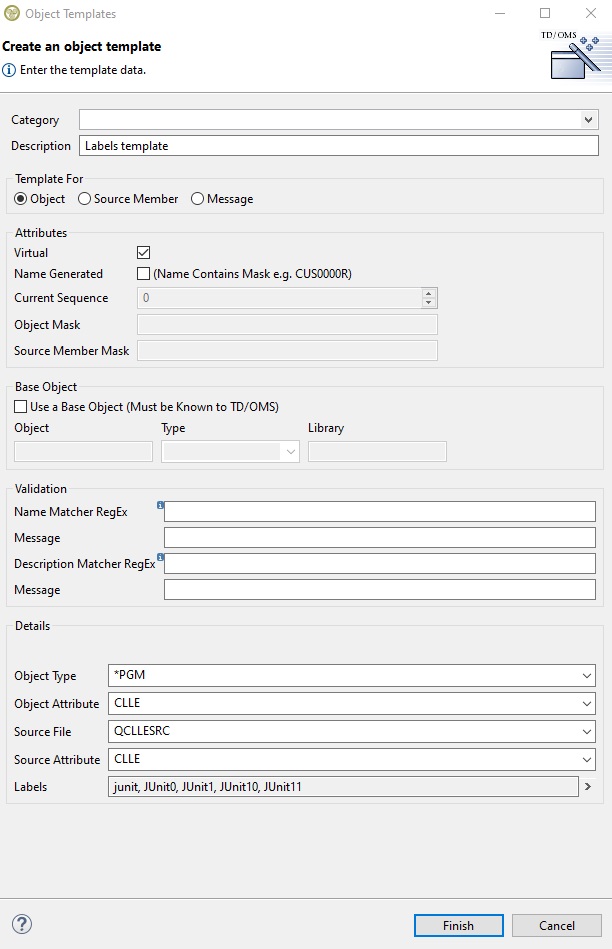Open Labels selection with the arrow icon

click(x=588, y=787)
